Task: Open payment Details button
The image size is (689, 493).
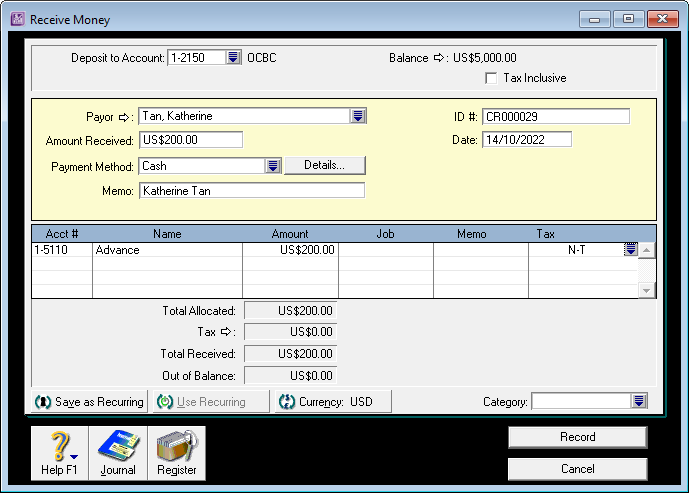Action: tap(325, 166)
